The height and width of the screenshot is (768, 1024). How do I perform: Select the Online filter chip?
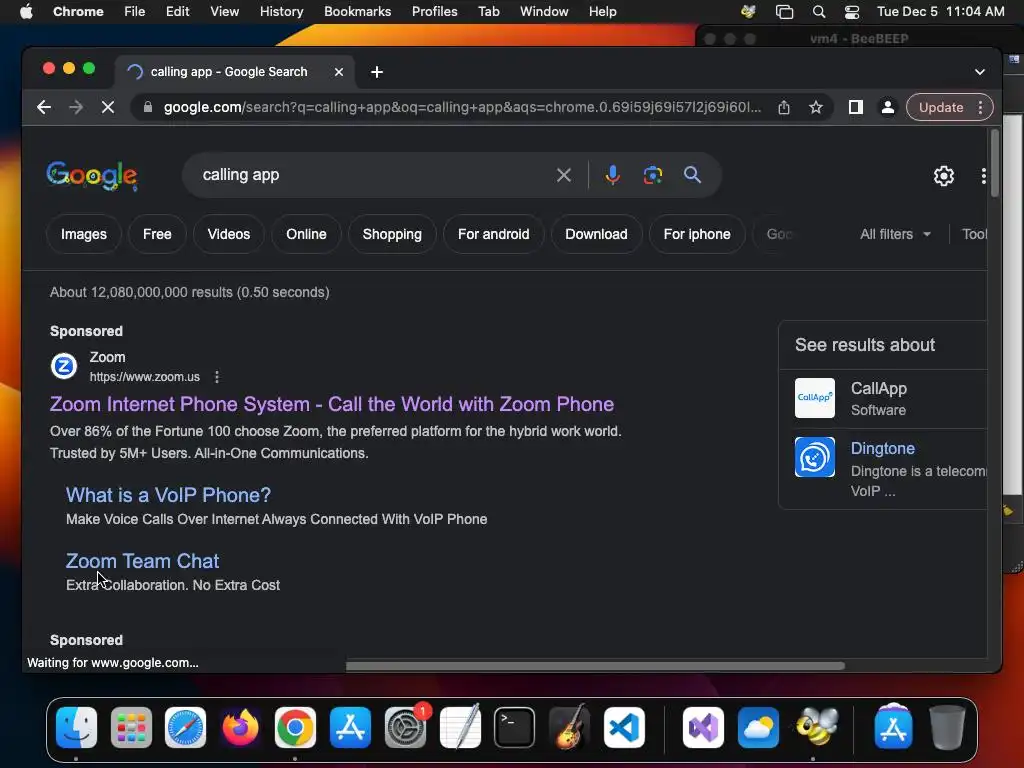tap(306, 234)
